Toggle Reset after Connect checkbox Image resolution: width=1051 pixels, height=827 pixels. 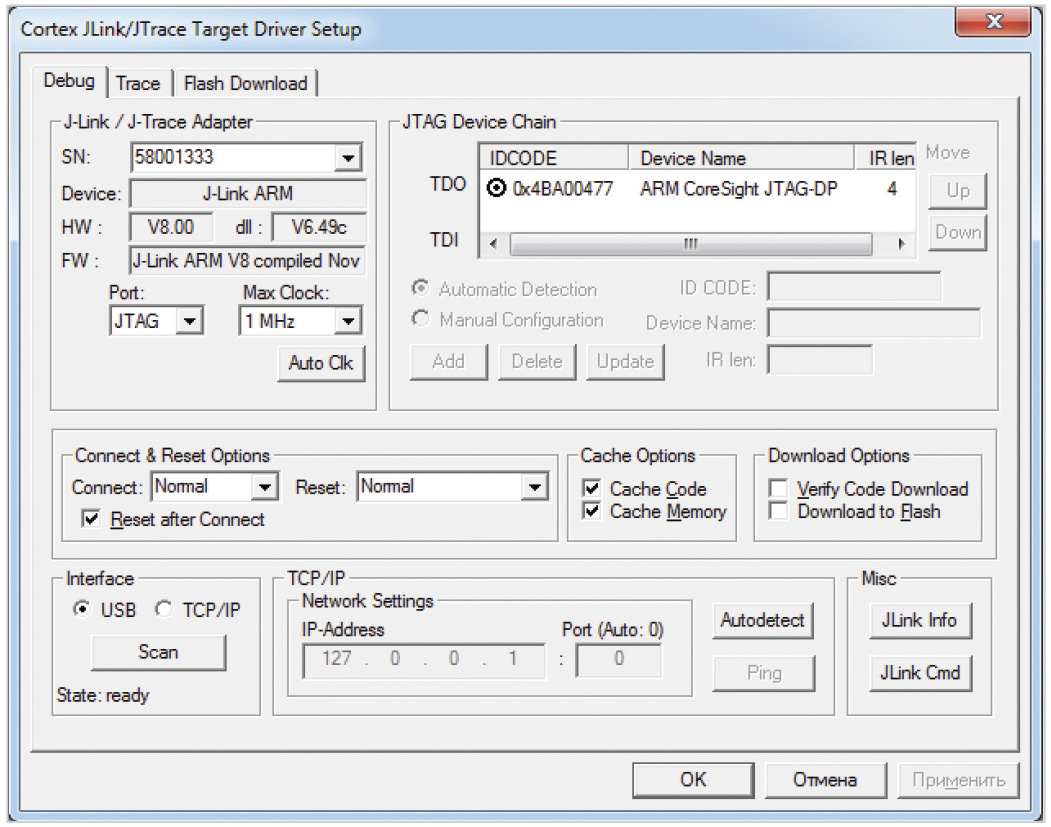[93, 519]
